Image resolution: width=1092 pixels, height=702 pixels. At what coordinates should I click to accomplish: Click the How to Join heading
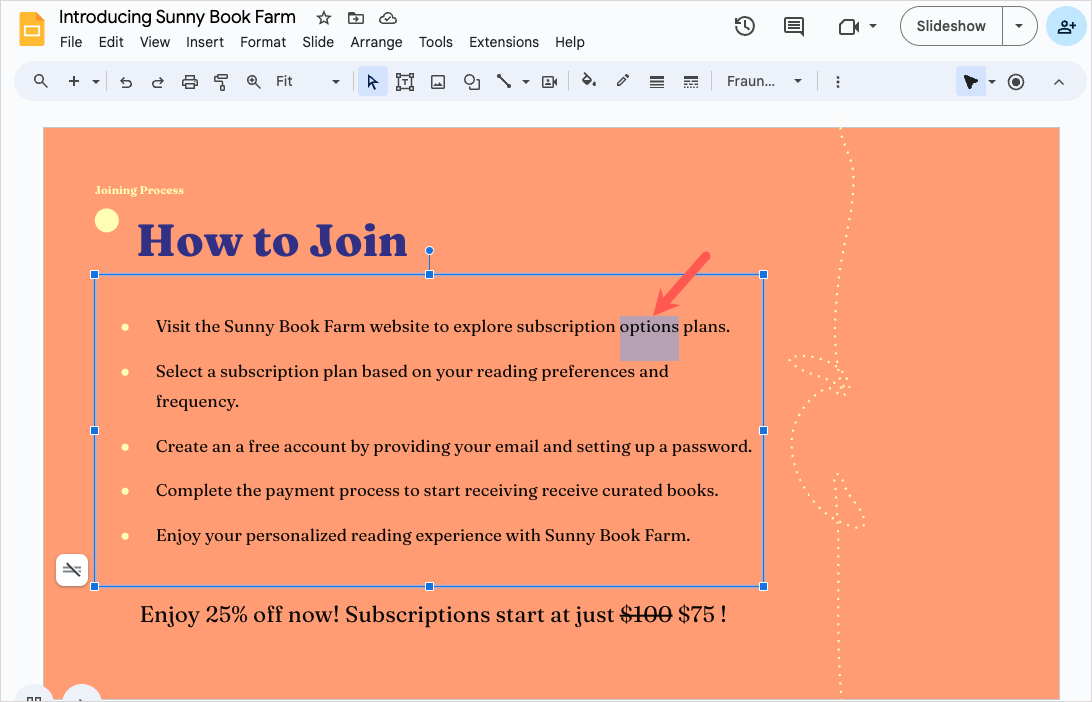point(272,241)
